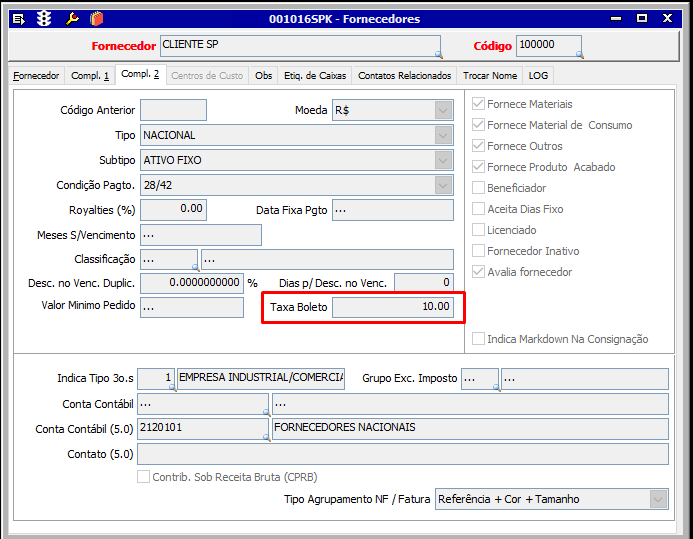
Task: Switch to the Compl. 1 tab
Action: click(90, 76)
